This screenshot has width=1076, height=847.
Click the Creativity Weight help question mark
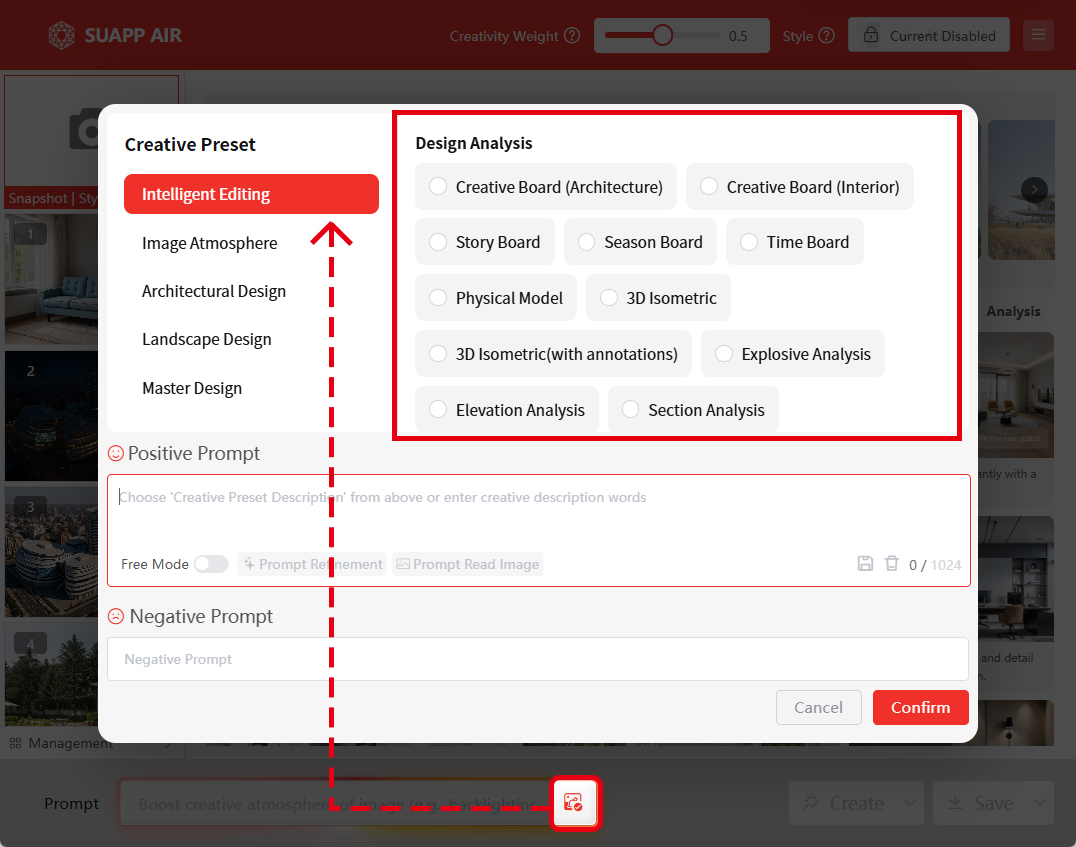coord(572,36)
